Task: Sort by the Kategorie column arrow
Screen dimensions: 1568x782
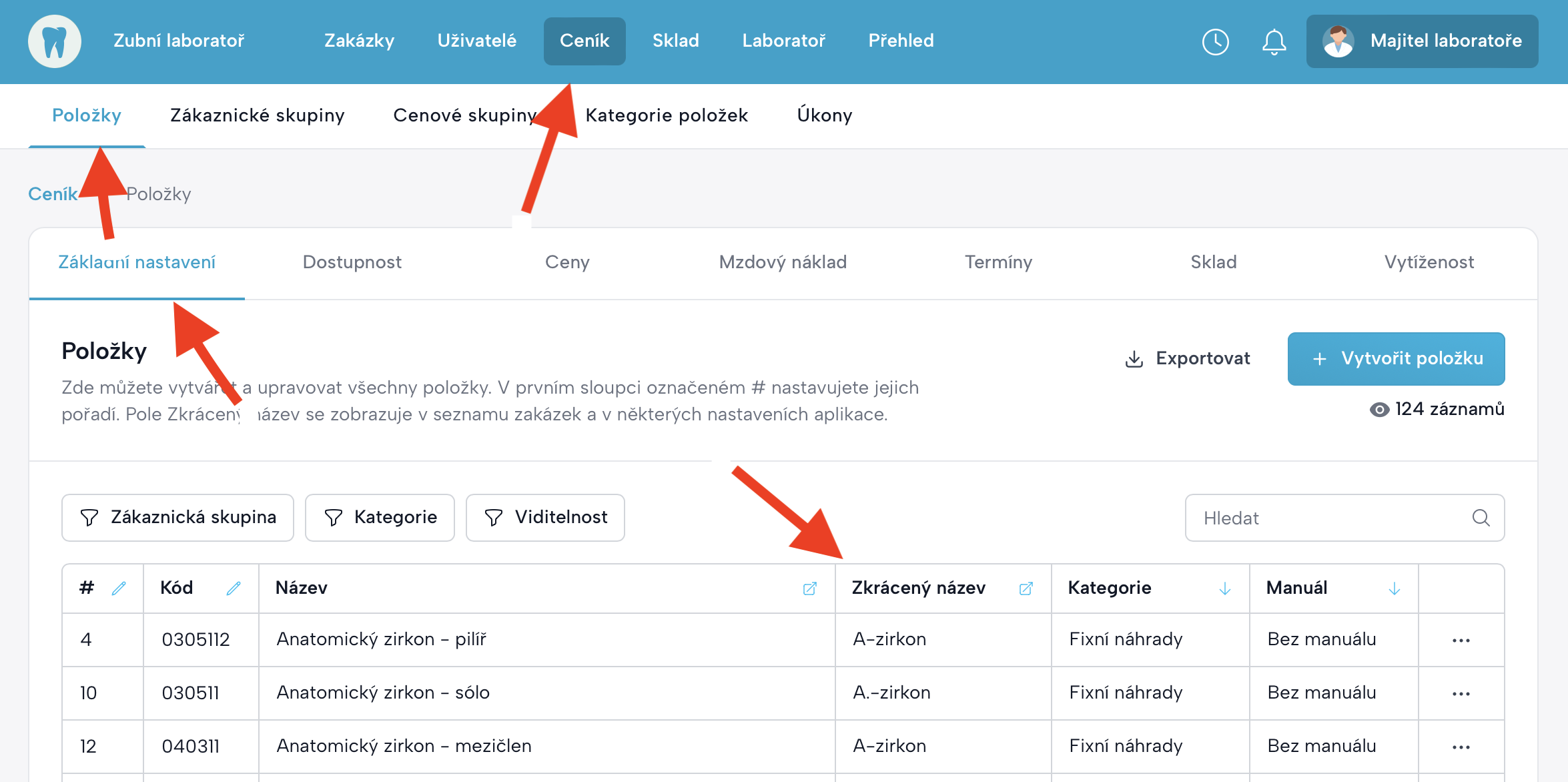Action: point(1224,589)
